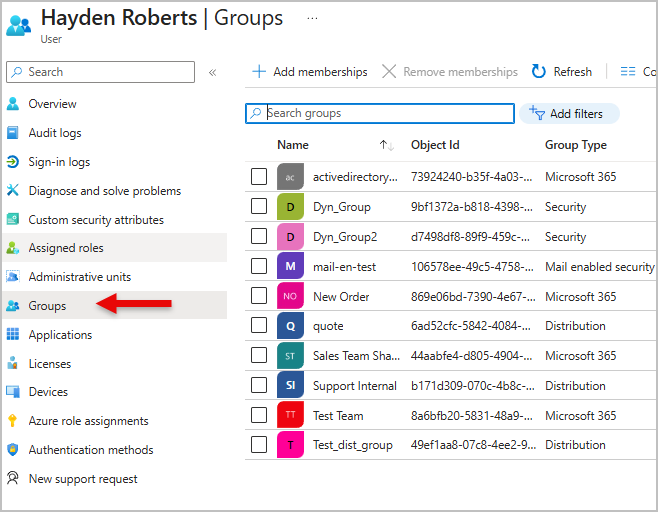Click 'Mail enabled security' group type cell
Viewport: 658px width, 512px height.
600,267
